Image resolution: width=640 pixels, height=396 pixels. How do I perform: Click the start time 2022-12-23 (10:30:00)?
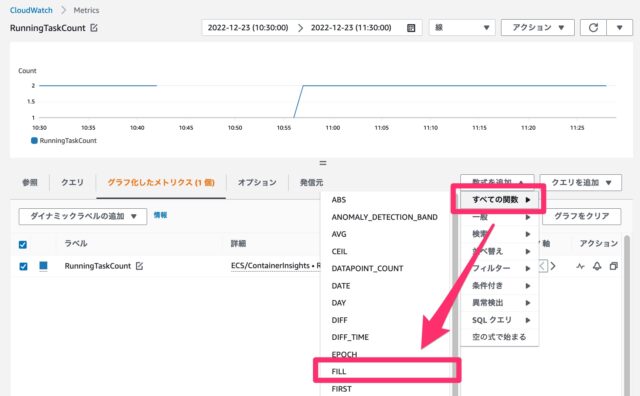click(x=248, y=28)
